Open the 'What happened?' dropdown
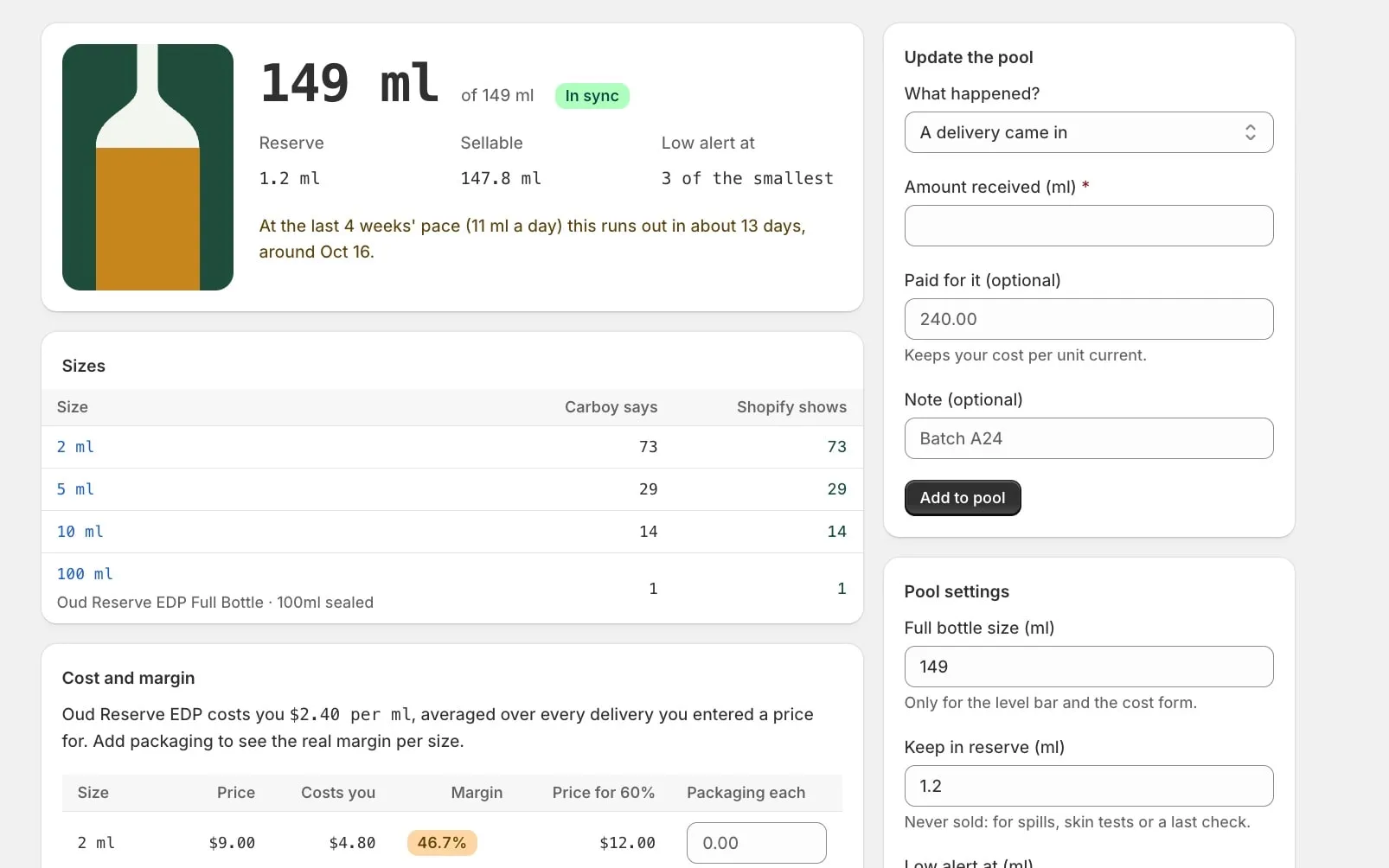Viewport: 1389px width, 868px height. coord(1089,132)
